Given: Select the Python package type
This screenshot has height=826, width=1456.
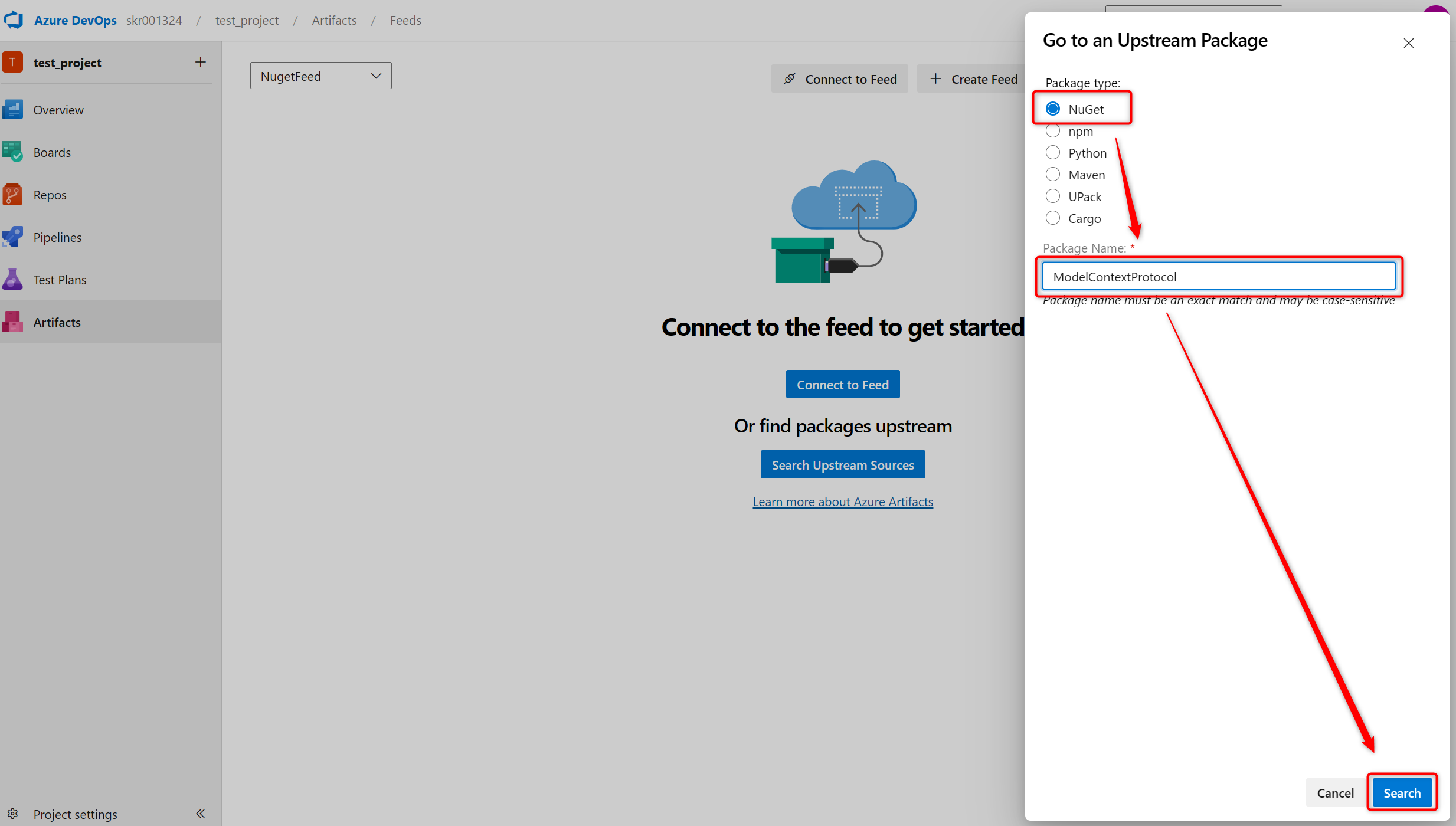Looking at the screenshot, I should (x=1053, y=153).
